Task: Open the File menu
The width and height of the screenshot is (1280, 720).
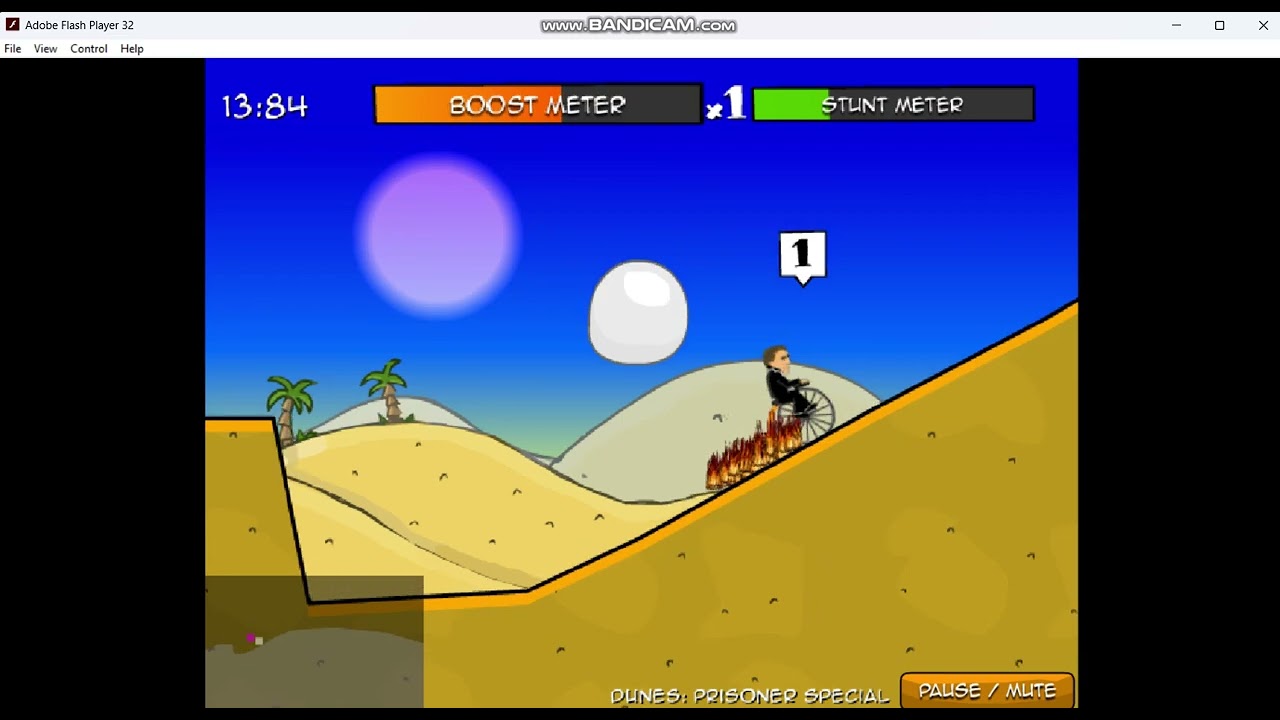Action: pos(13,48)
